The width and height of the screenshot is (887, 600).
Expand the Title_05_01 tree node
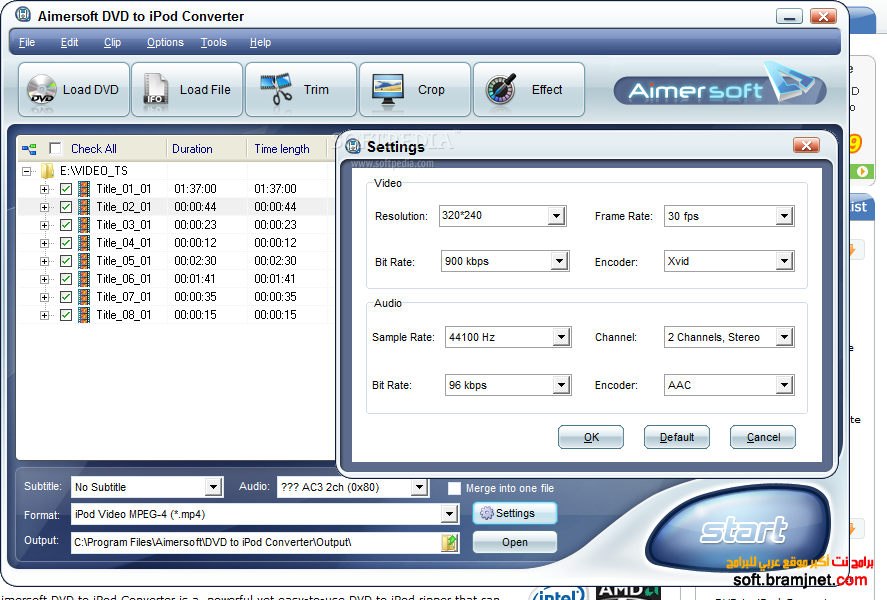point(44,261)
